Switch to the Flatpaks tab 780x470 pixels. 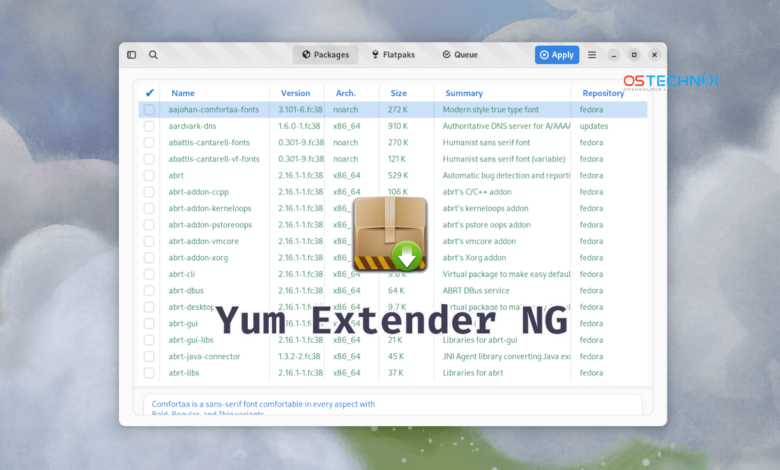(393, 55)
